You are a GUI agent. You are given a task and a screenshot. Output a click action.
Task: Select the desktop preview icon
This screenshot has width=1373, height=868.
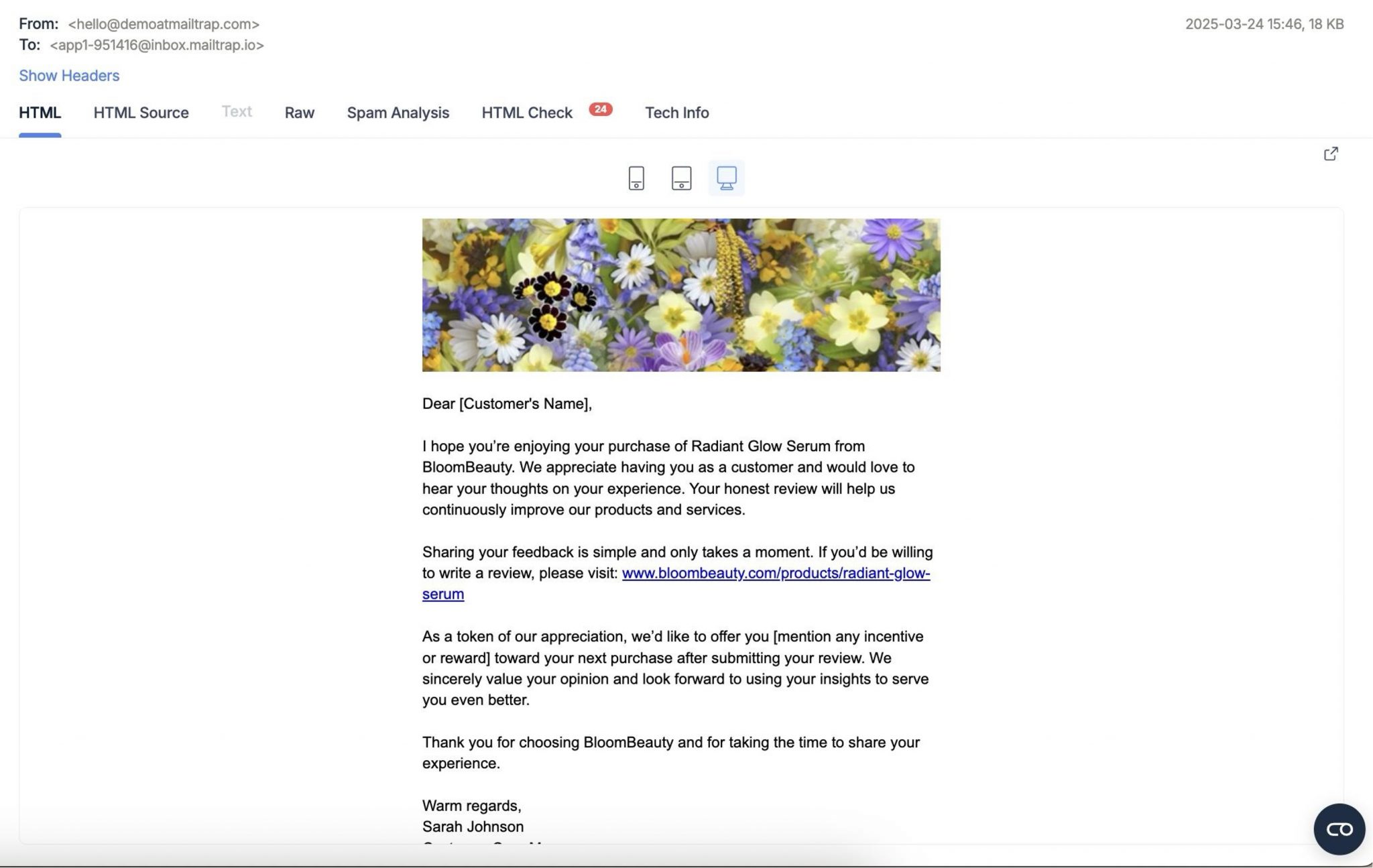click(727, 178)
